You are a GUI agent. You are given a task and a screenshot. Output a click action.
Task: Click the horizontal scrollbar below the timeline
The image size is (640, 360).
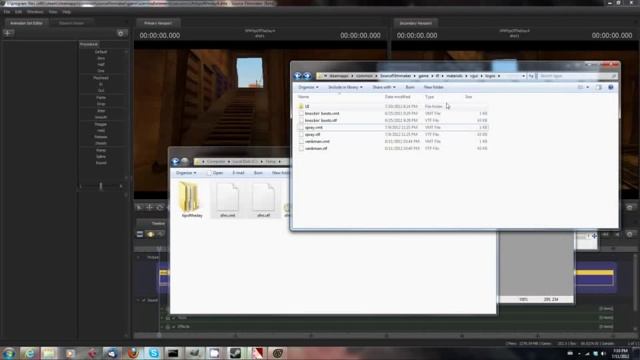click(x=384, y=336)
